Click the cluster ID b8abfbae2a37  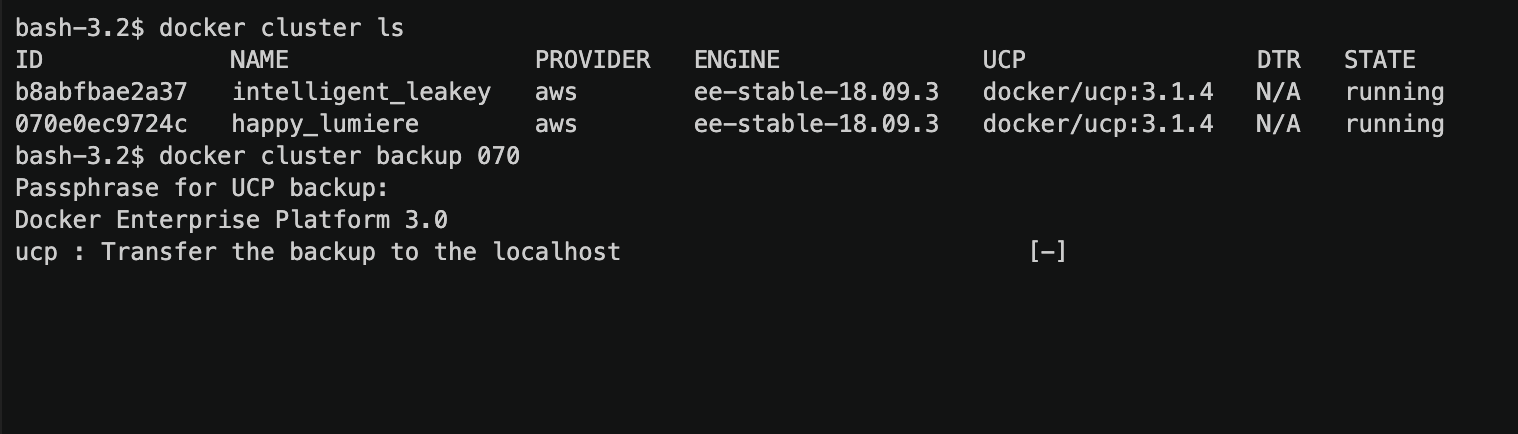[101, 92]
